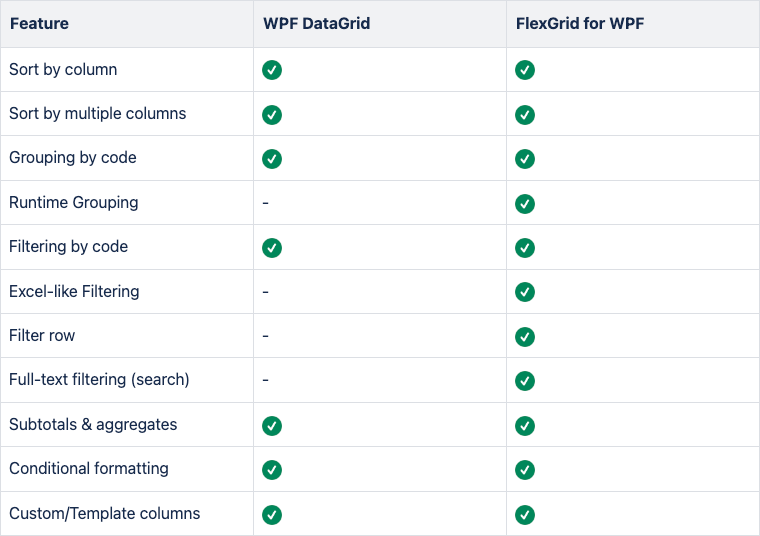This screenshot has width=760, height=536.
Task: Select the FlexGrid for WPF column header
Action: 580,23
